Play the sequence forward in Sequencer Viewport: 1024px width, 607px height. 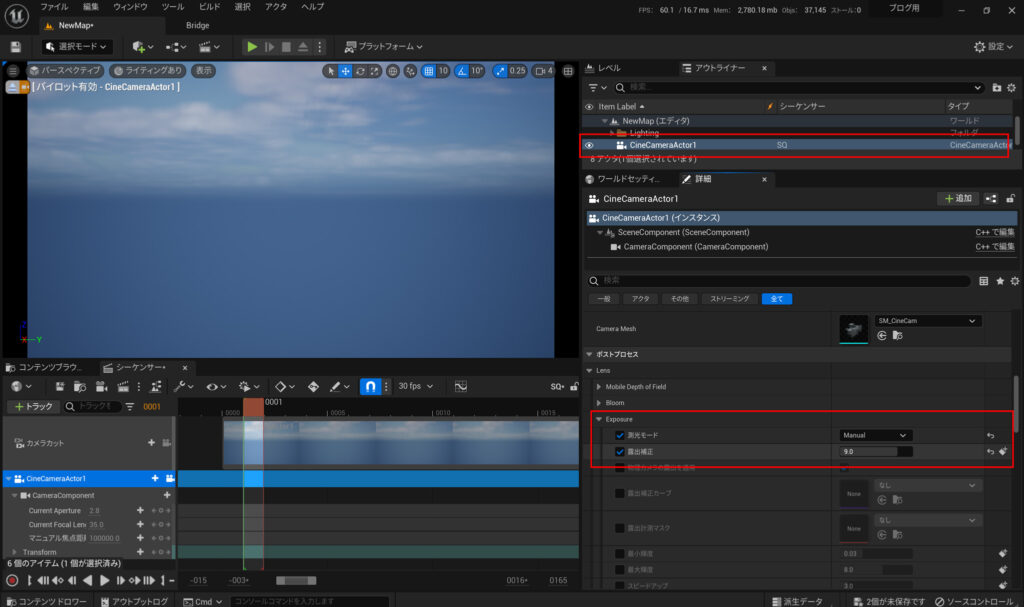click(x=104, y=580)
